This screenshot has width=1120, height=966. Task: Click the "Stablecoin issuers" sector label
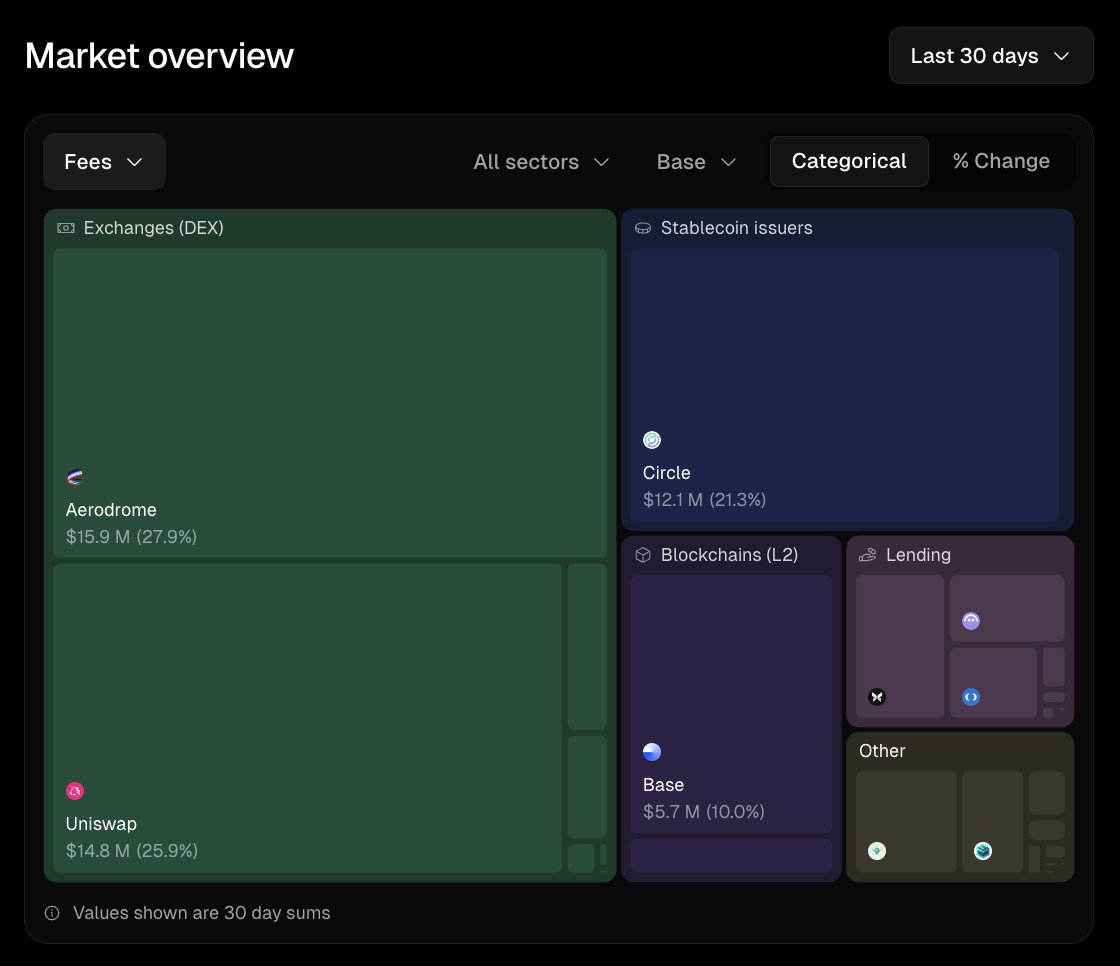click(736, 228)
